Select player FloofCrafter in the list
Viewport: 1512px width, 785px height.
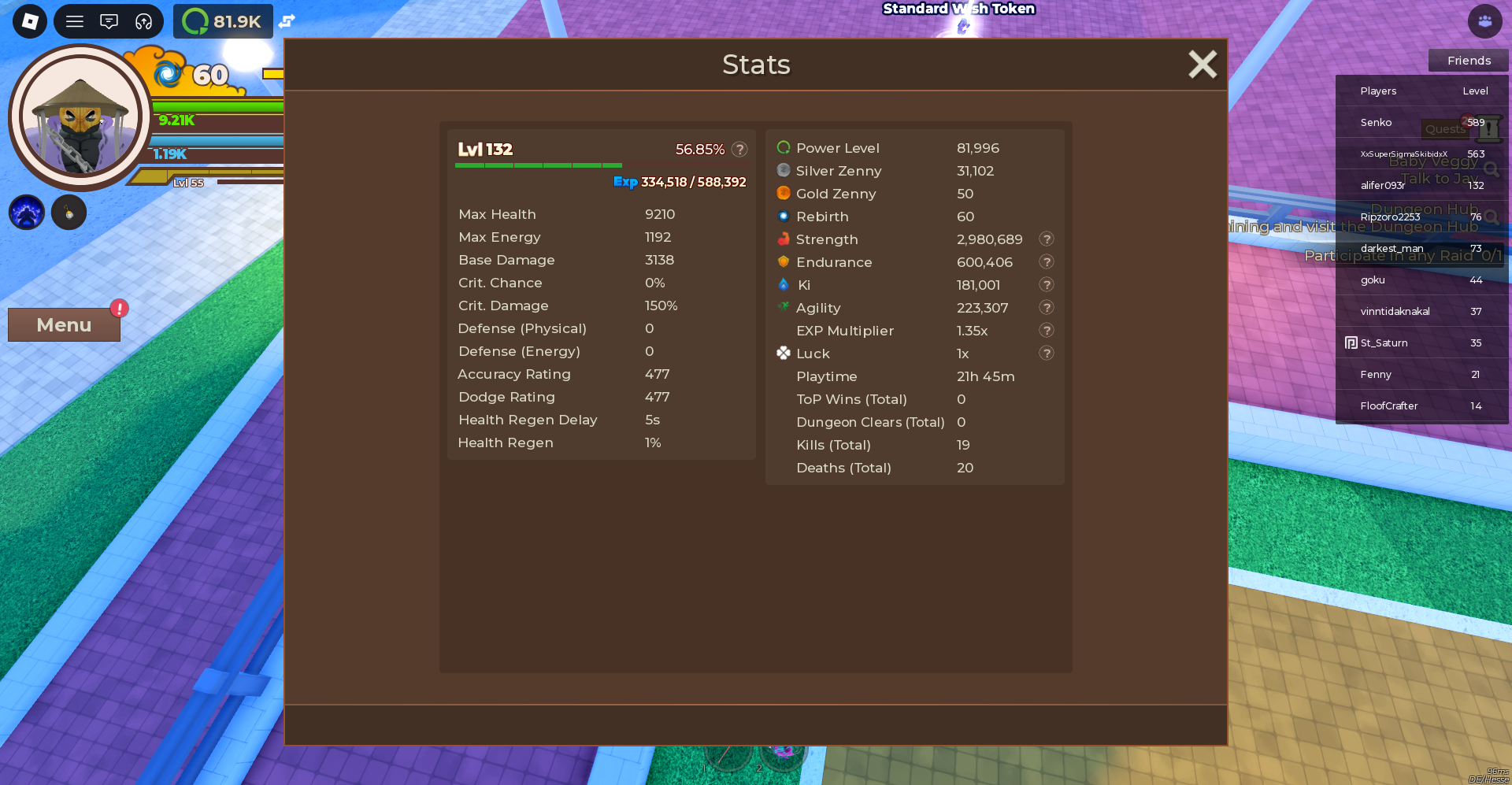[x=1422, y=405]
